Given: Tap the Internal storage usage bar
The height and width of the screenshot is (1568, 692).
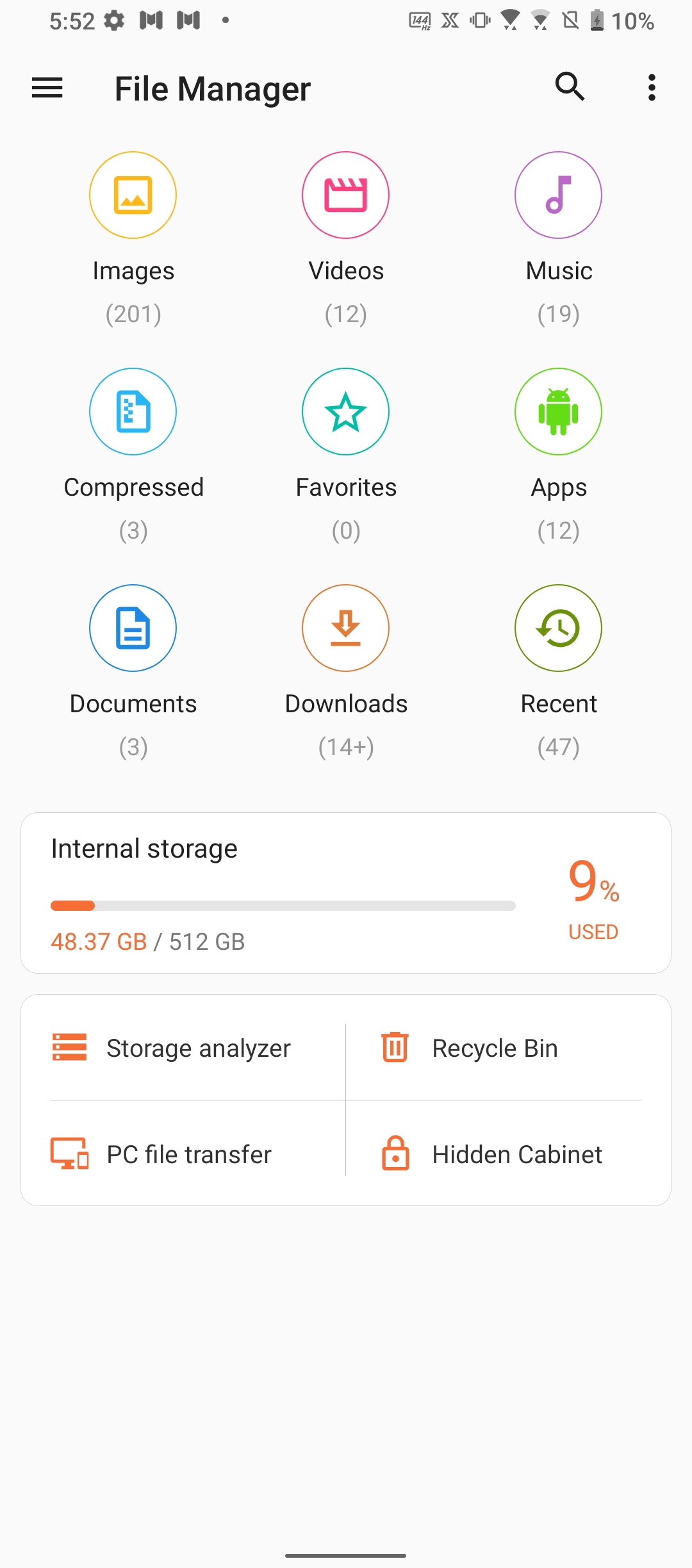Looking at the screenshot, I should click(x=283, y=906).
